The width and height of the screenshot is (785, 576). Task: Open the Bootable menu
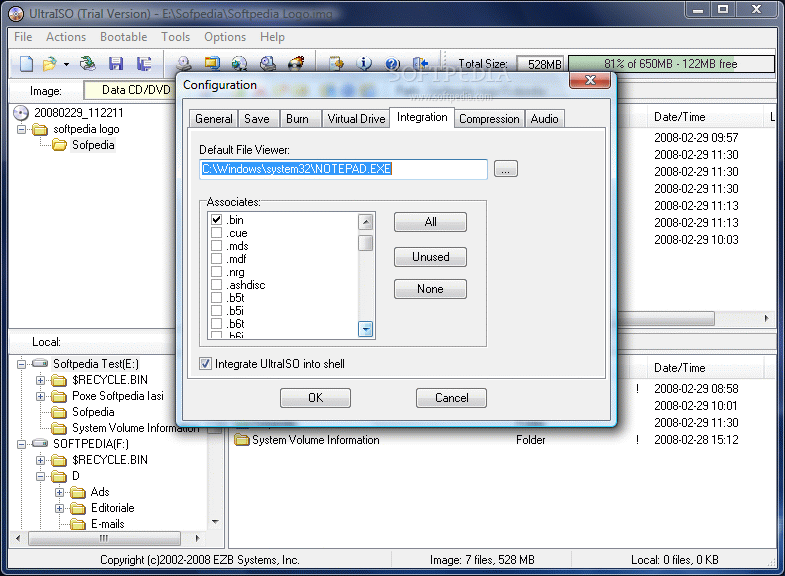pos(123,37)
